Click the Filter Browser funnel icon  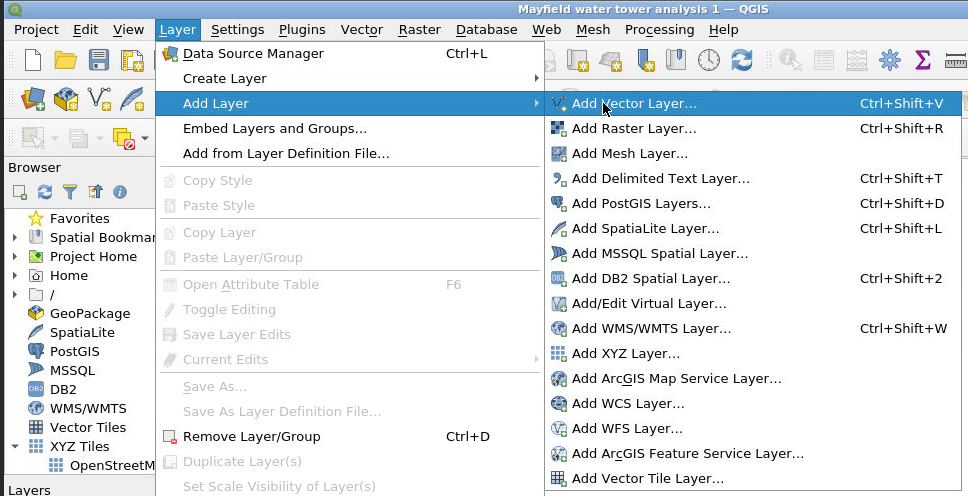(70, 192)
